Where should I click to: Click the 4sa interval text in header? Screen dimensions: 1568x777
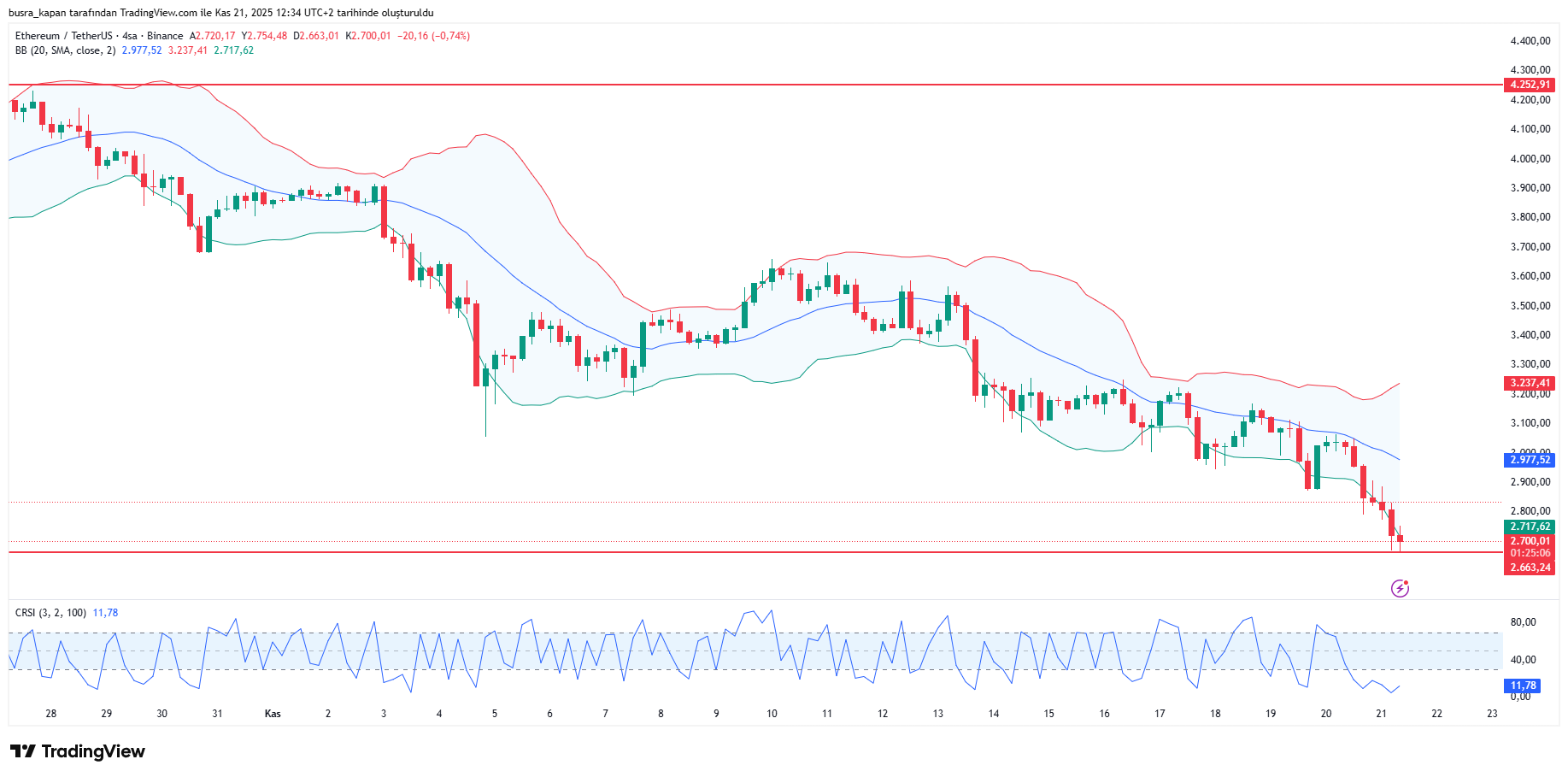[129, 36]
